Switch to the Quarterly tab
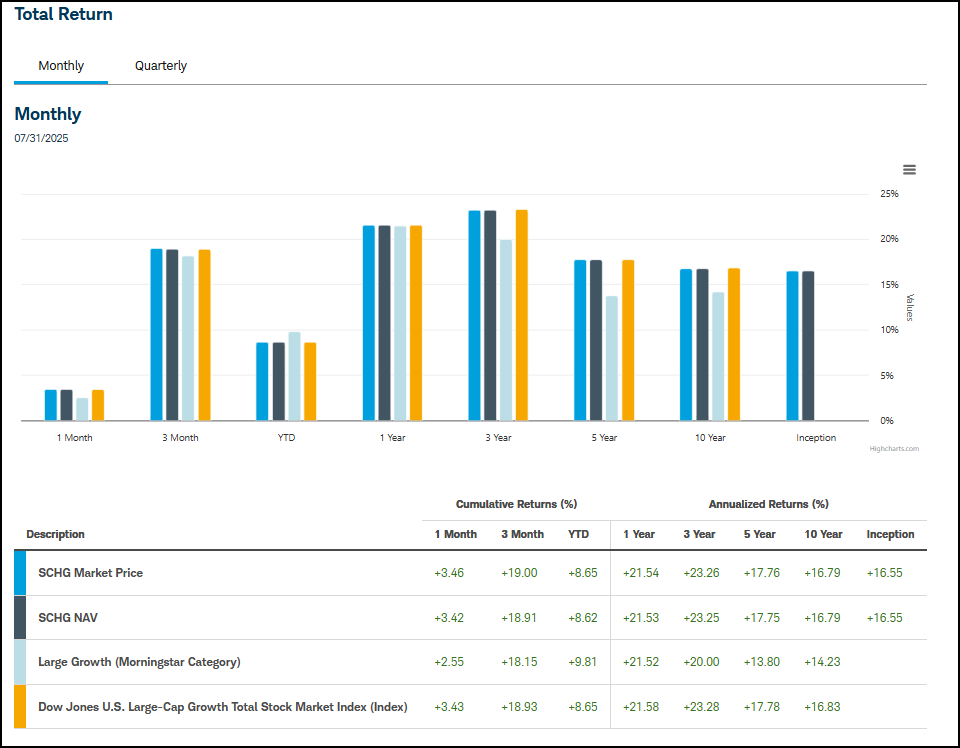Image resolution: width=960 pixels, height=748 pixels. click(160, 65)
